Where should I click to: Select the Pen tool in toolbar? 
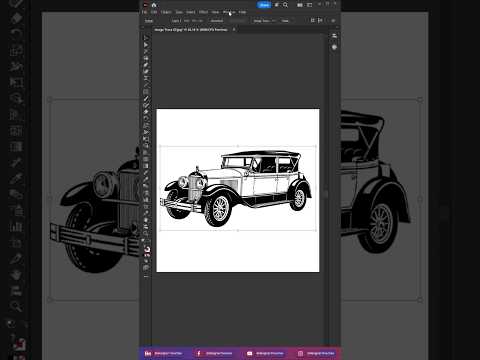click(146, 58)
